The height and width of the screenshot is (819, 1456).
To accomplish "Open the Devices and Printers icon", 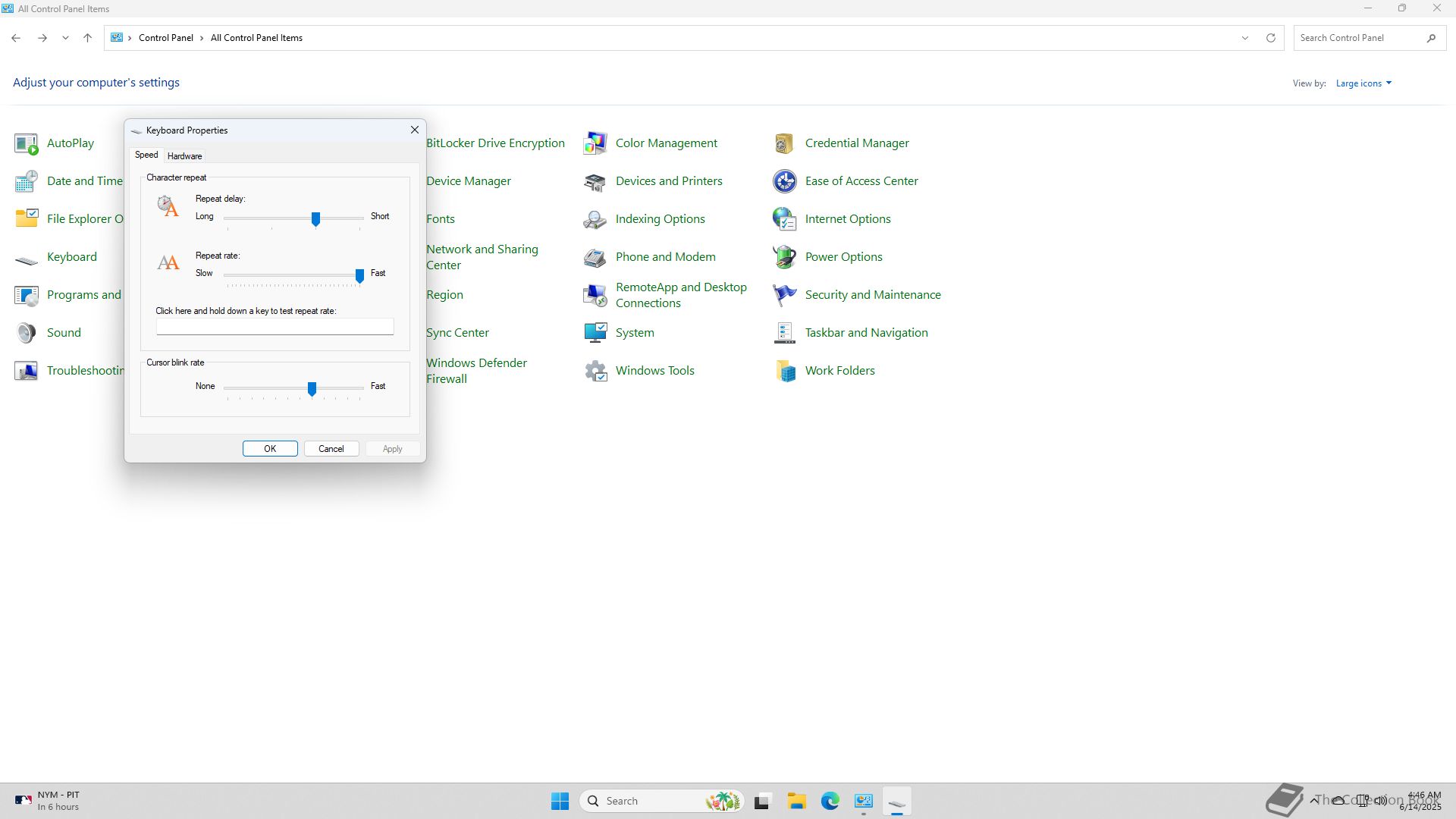I will click(595, 181).
